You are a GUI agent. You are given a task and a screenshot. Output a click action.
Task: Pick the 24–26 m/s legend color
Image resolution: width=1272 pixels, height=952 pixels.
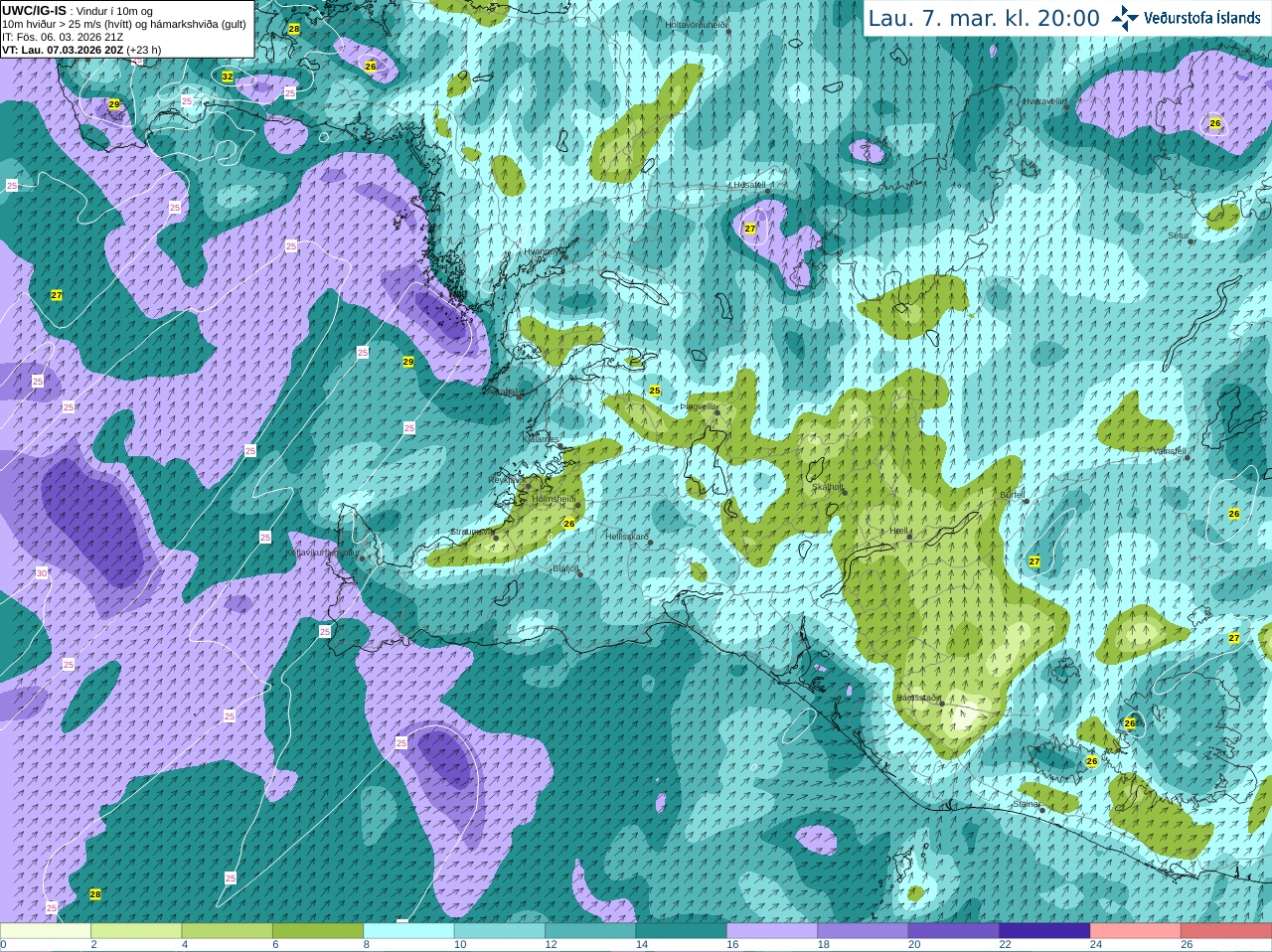[x=1136, y=931]
